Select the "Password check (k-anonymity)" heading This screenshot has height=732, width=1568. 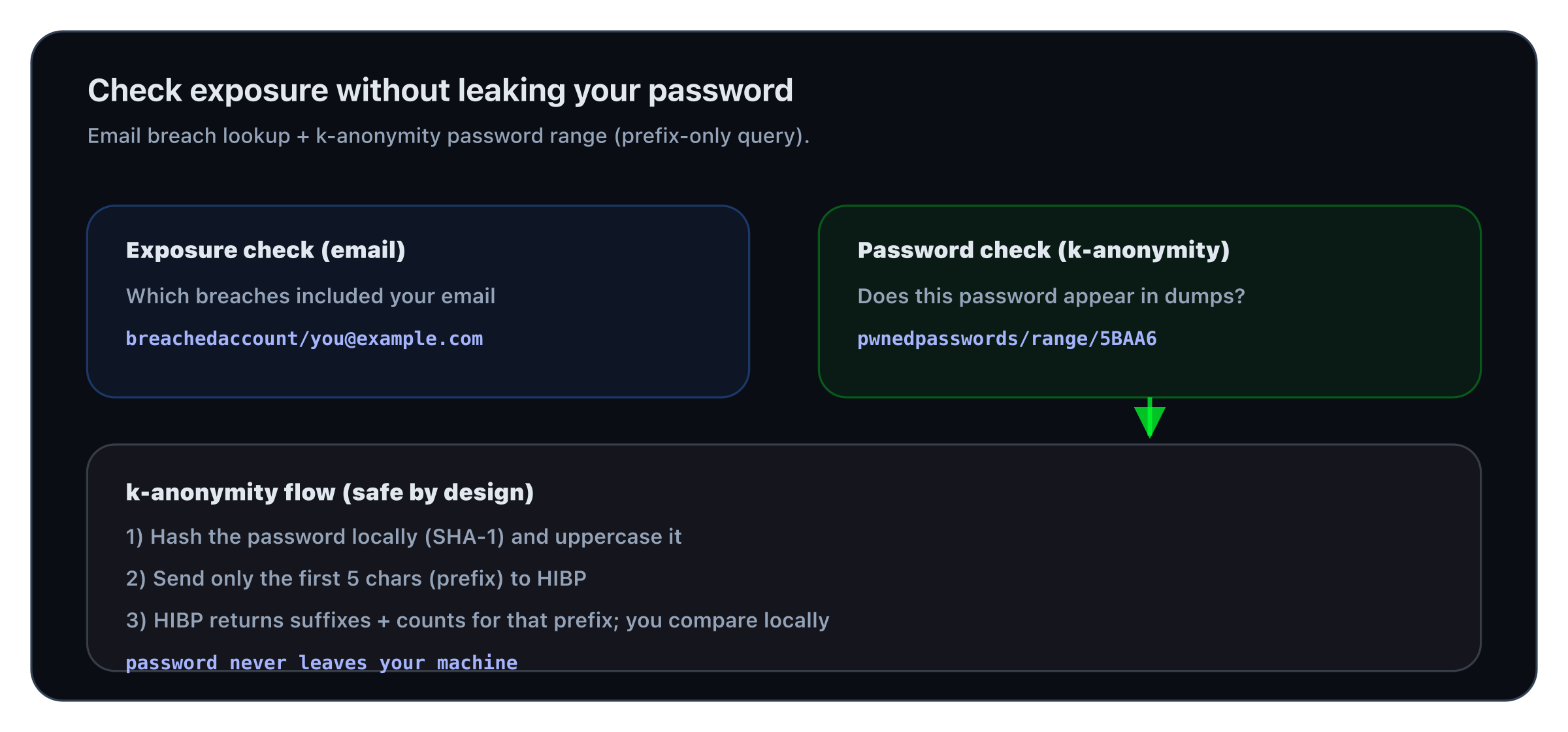coord(1043,250)
